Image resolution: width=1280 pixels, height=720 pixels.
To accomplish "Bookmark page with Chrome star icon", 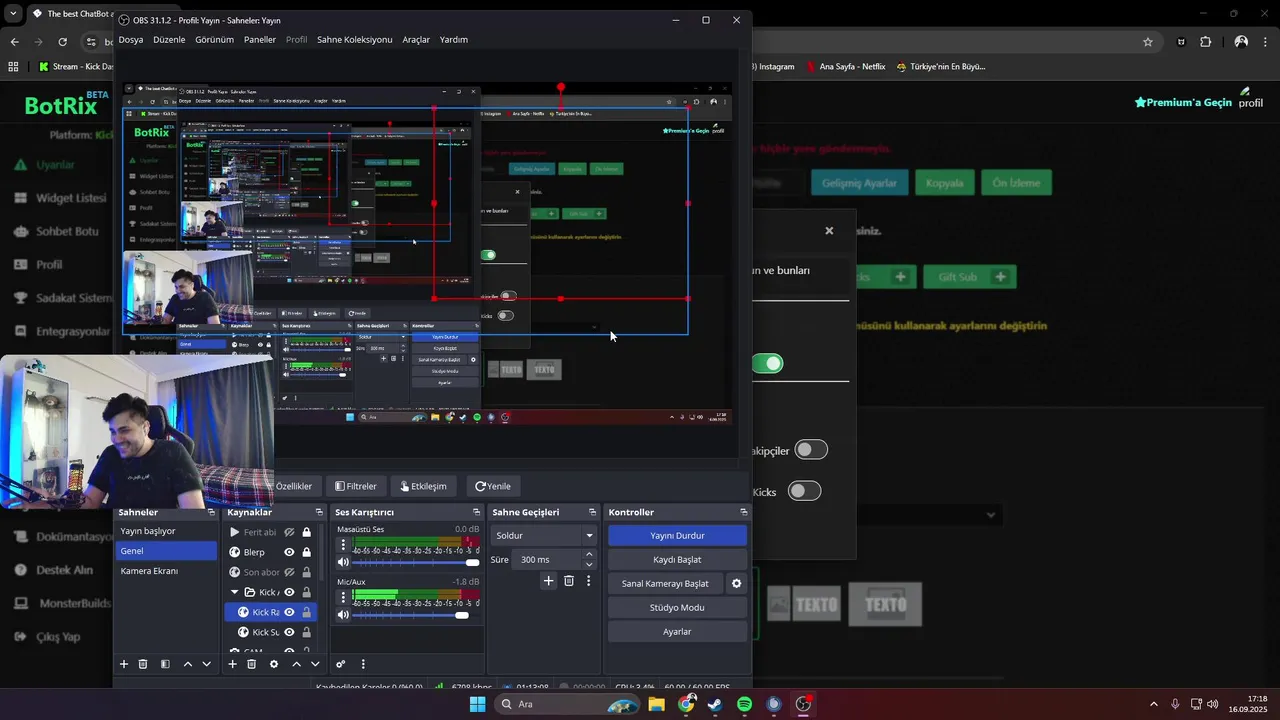I will (1148, 42).
